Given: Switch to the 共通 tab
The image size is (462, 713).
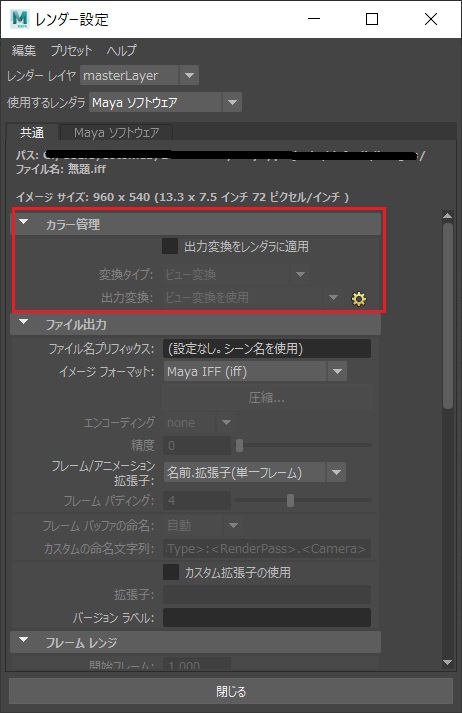Looking at the screenshot, I should tap(32, 132).
